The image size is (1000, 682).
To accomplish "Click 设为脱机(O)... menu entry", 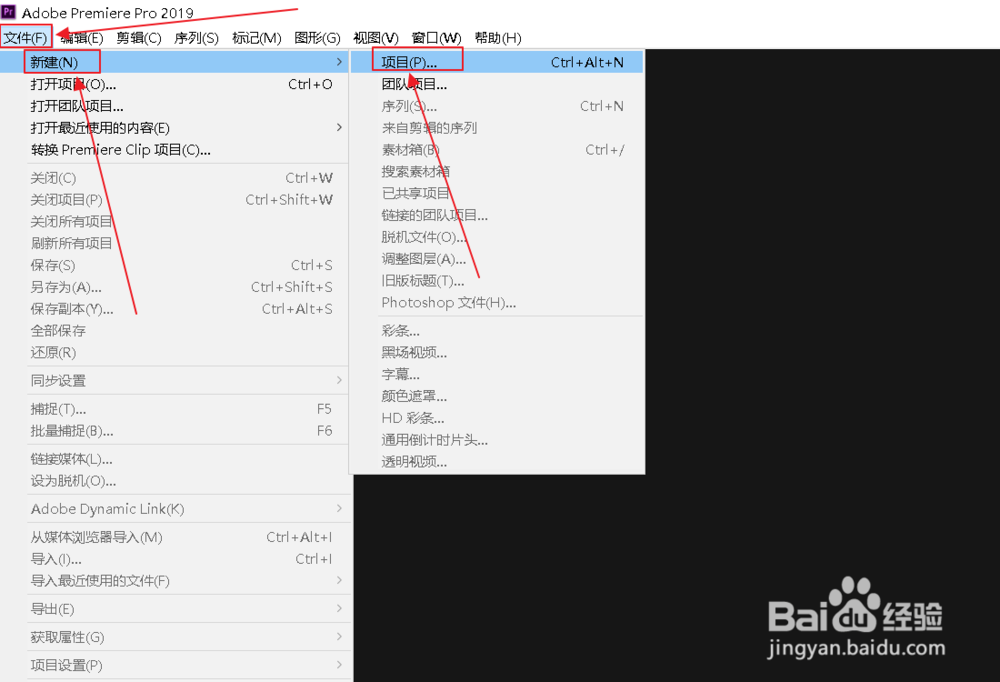I will 175,481.
